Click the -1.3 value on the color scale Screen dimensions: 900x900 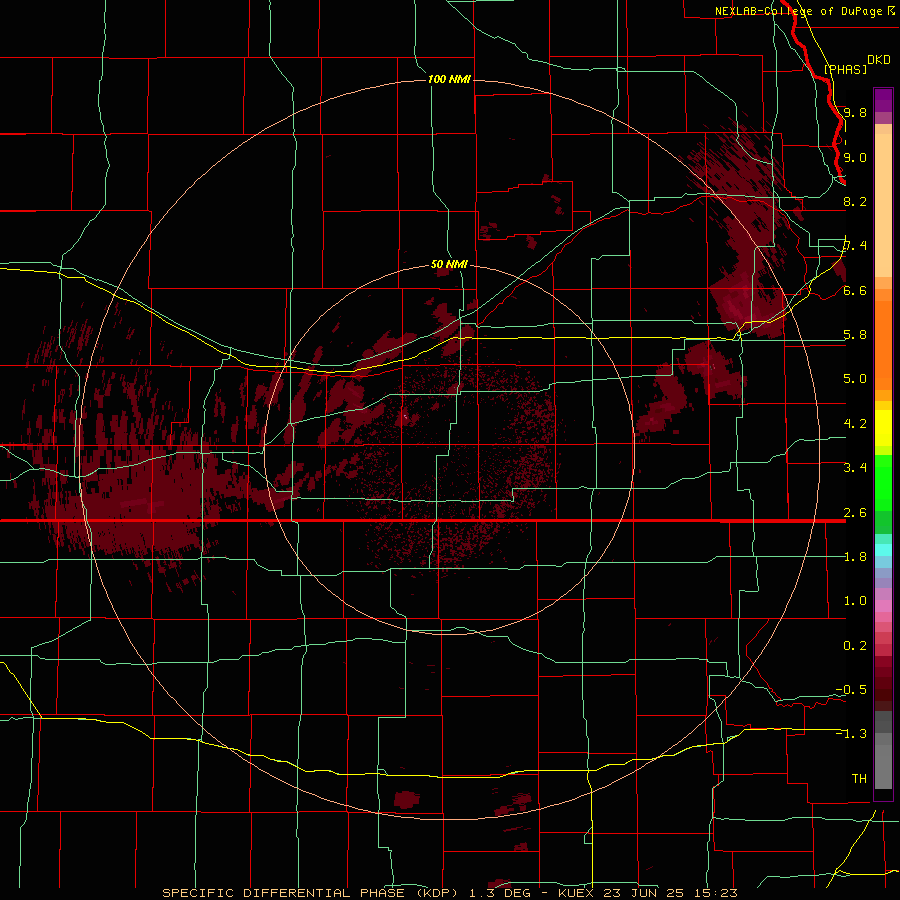pos(851,734)
